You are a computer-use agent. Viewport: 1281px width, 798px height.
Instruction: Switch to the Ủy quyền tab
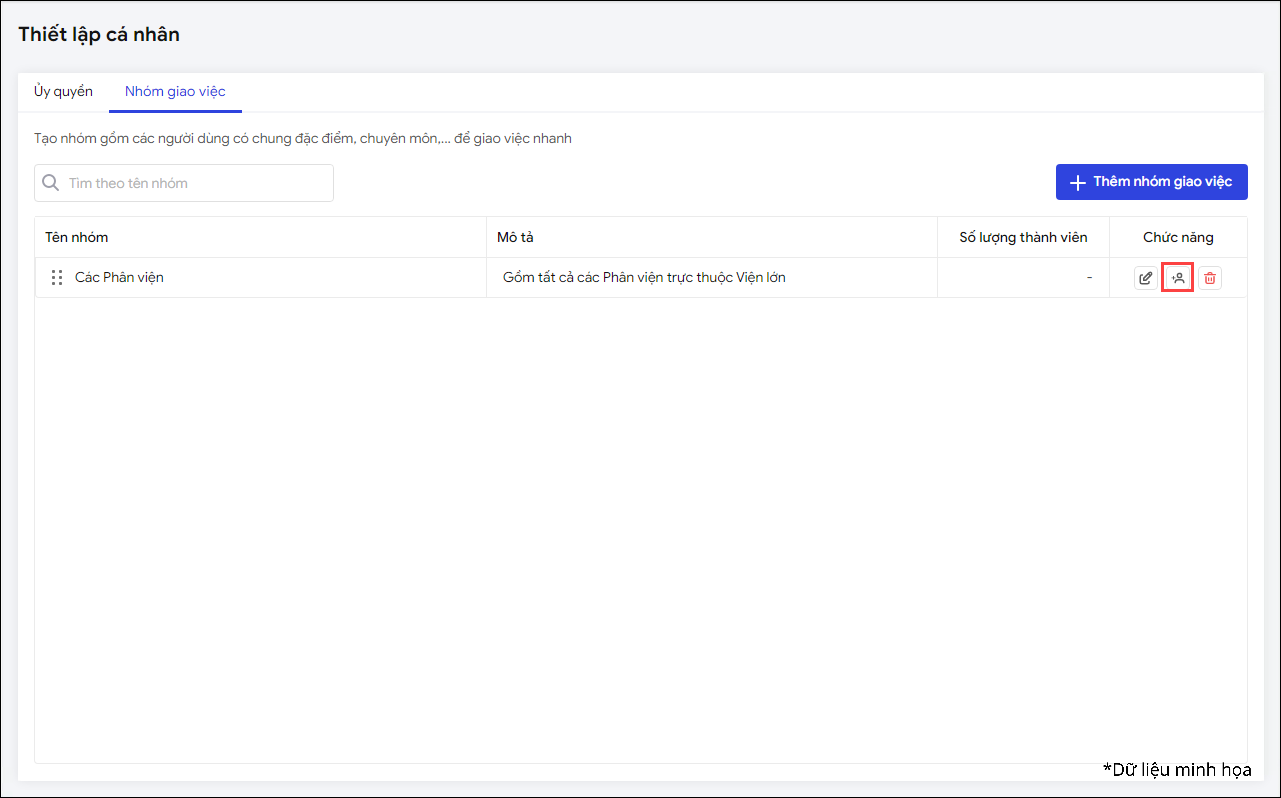63,91
